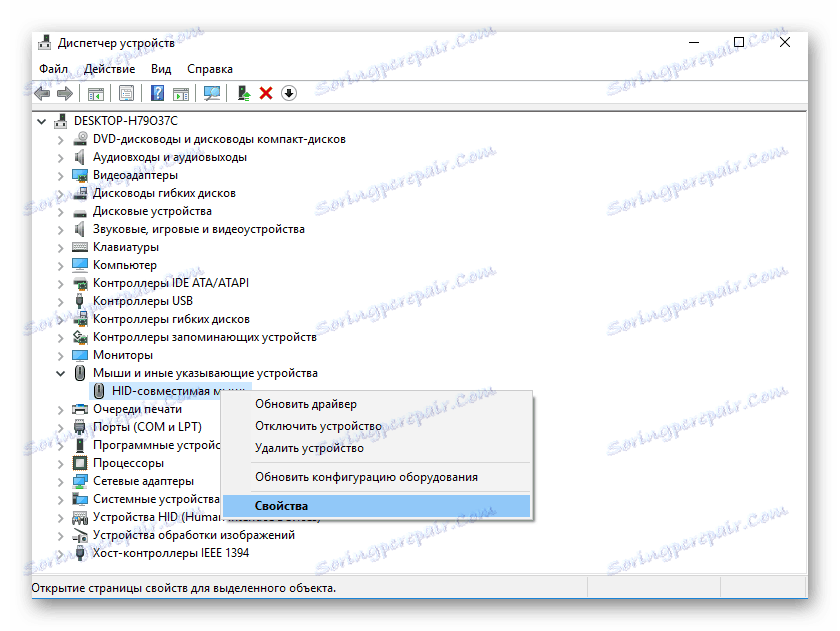Select Свойства in the context menu
The width and height of the screenshot is (840, 631).
click(x=376, y=506)
